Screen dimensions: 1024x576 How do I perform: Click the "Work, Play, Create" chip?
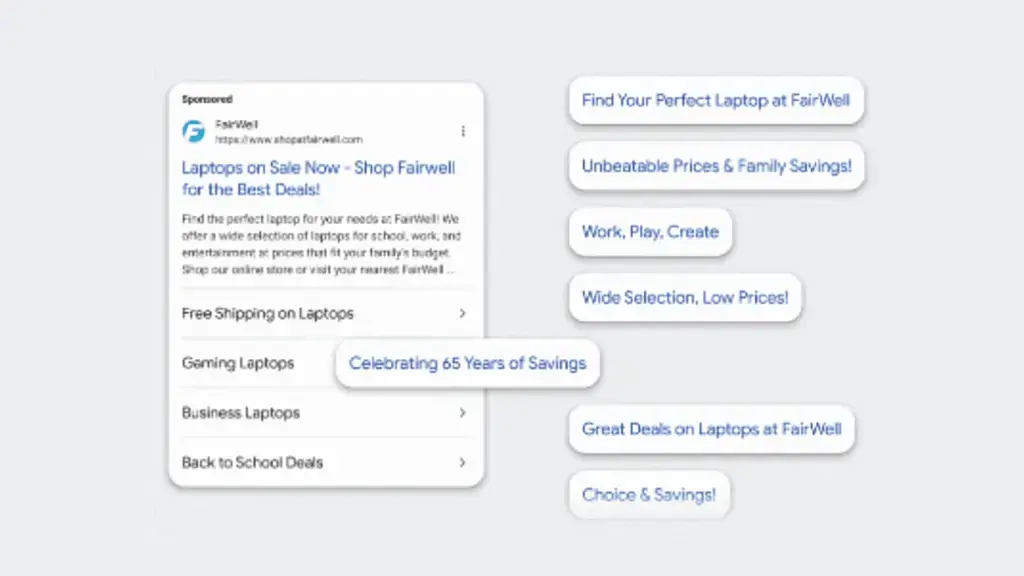click(650, 232)
